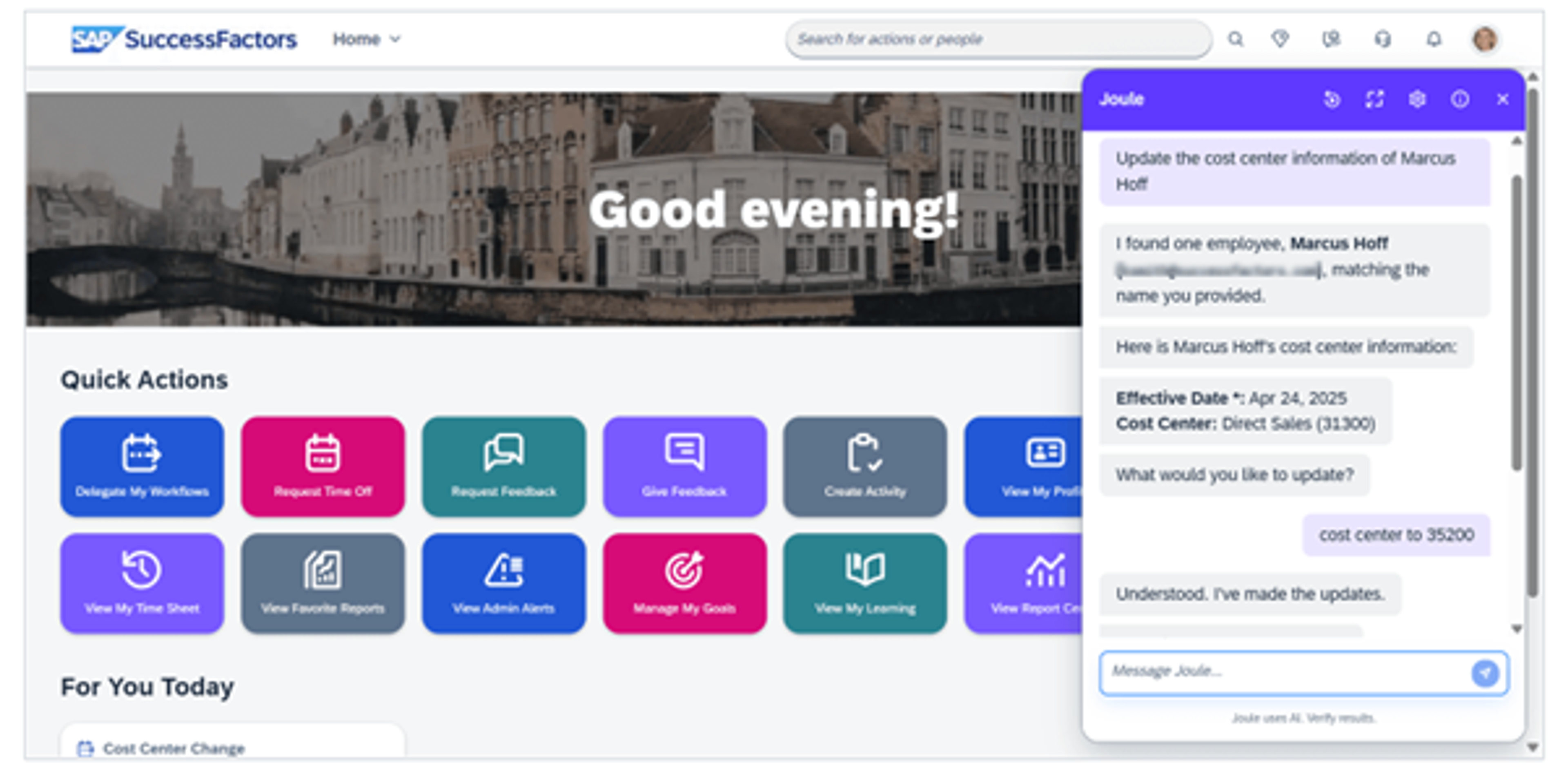Open the user profile avatar

(1485, 40)
